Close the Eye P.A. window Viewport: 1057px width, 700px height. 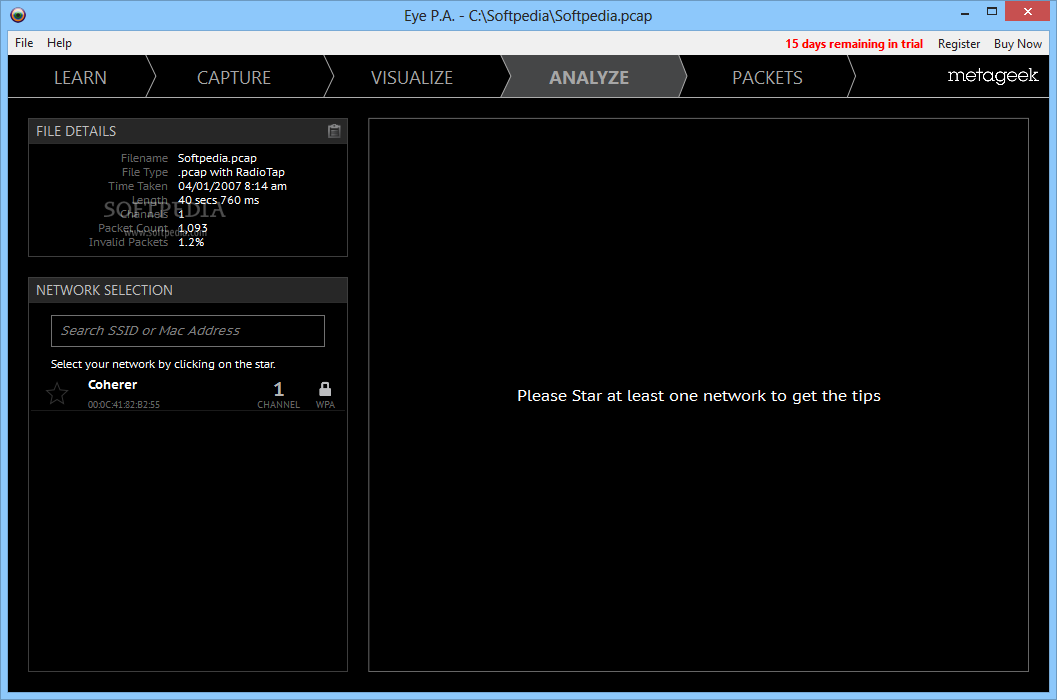point(1027,11)
